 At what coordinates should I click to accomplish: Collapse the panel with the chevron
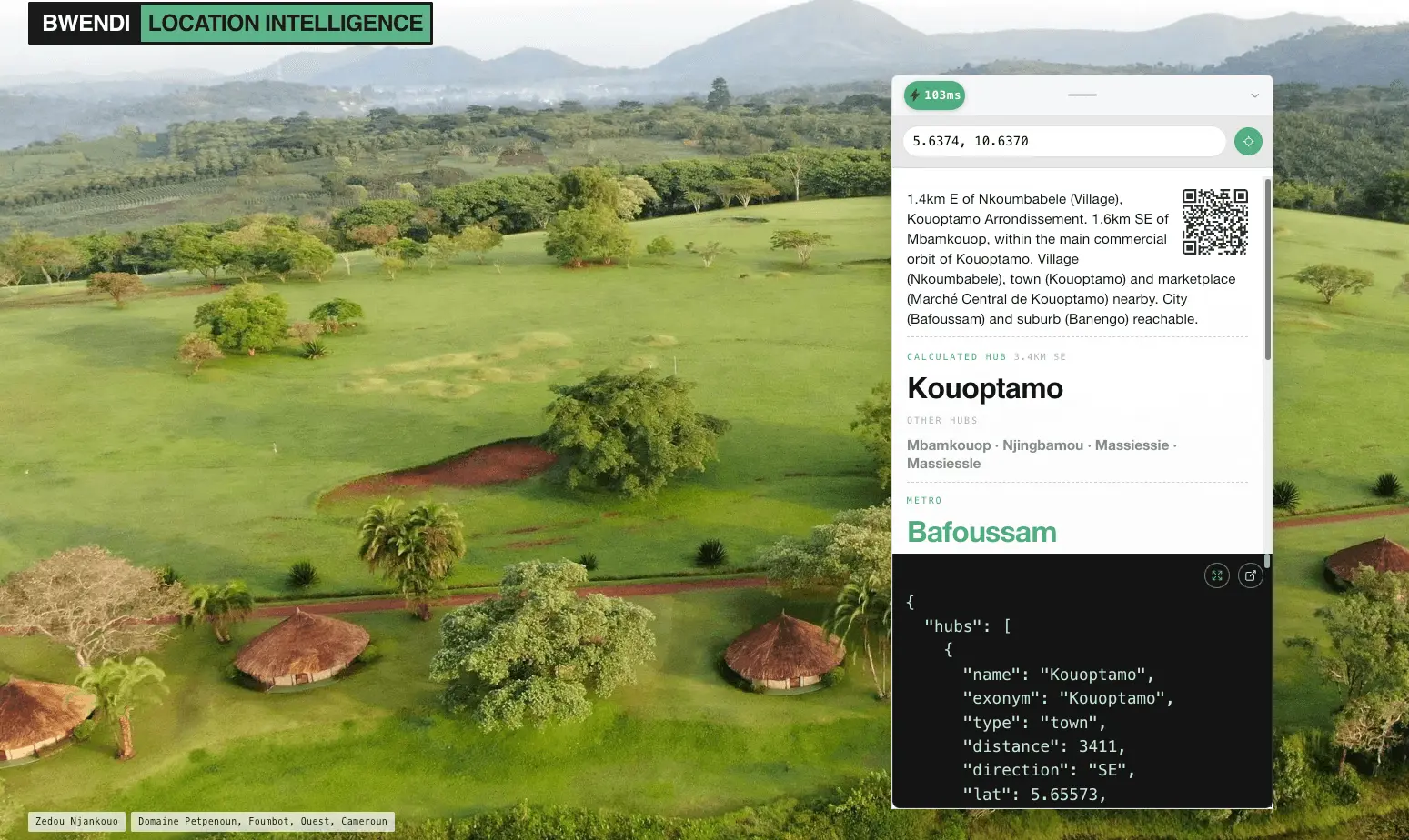[1254, 95]
